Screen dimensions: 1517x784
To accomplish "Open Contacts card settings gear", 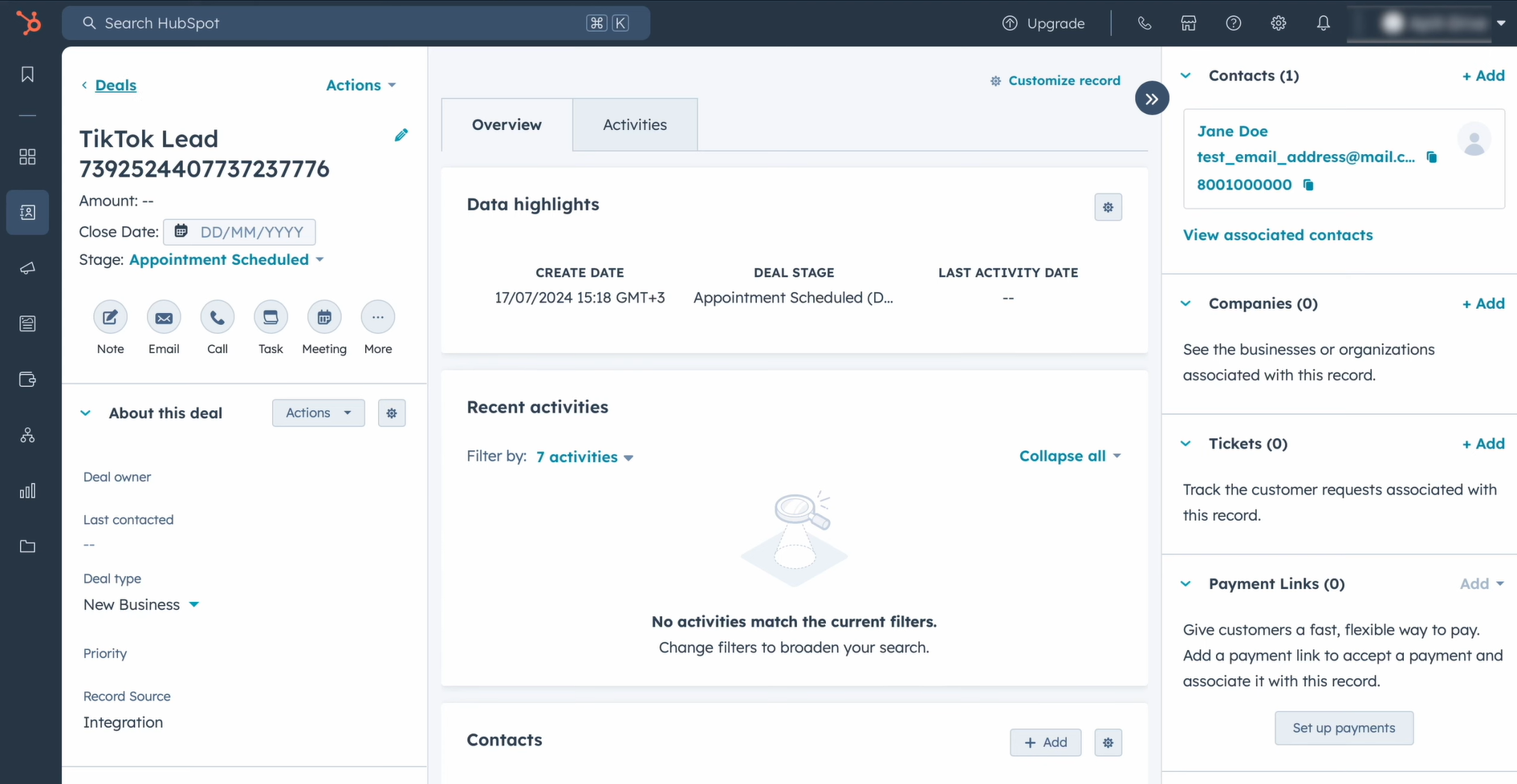I will (x=1108, y=743).
